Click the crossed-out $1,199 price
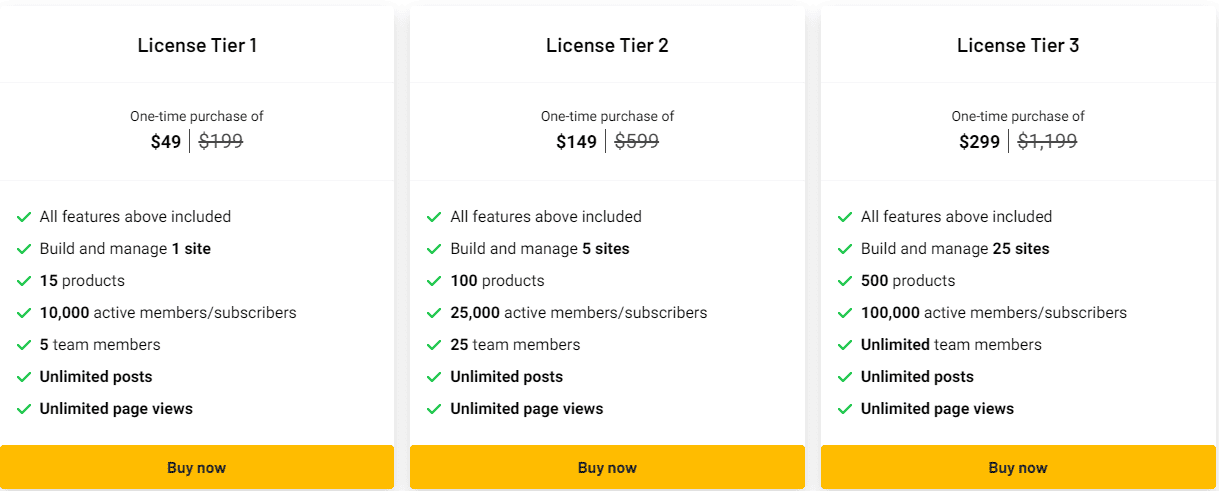1219x491 pixels. point(1047,142)
